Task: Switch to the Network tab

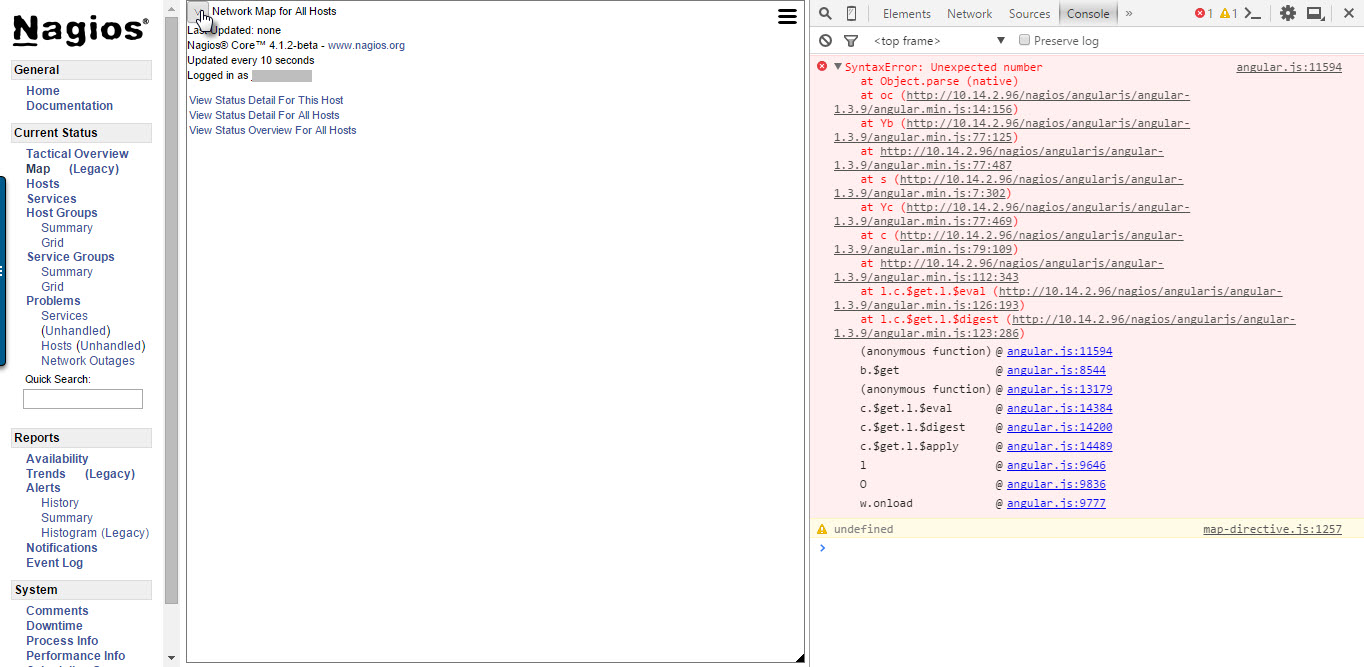Action: click(969, 13)
